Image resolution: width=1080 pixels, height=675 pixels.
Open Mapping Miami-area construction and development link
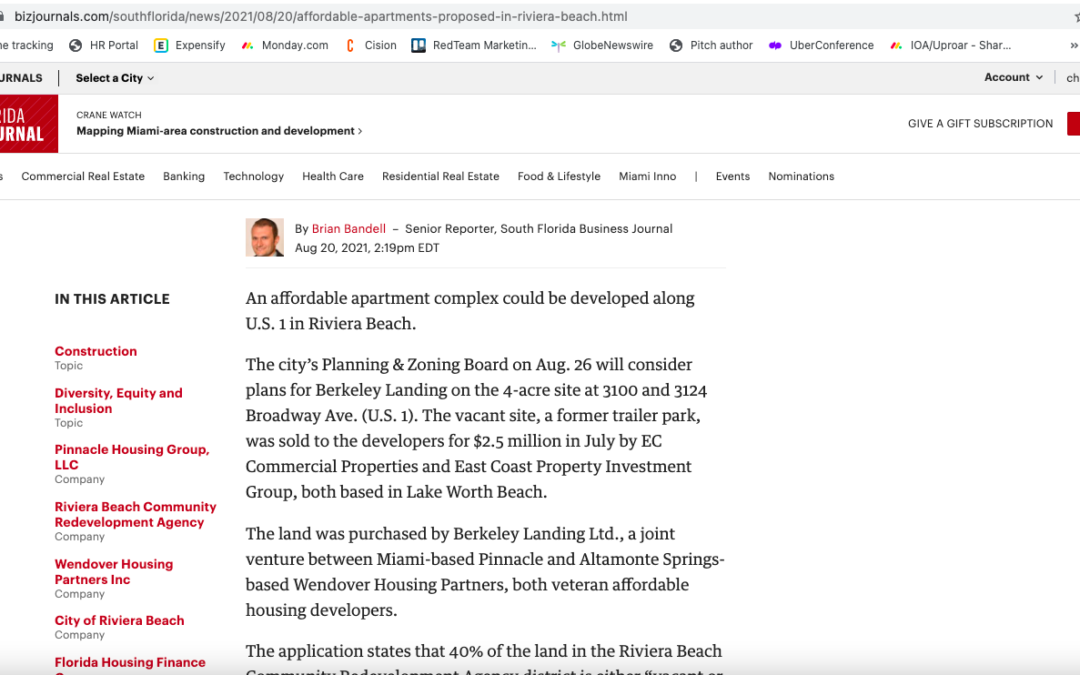pos(219,131)
